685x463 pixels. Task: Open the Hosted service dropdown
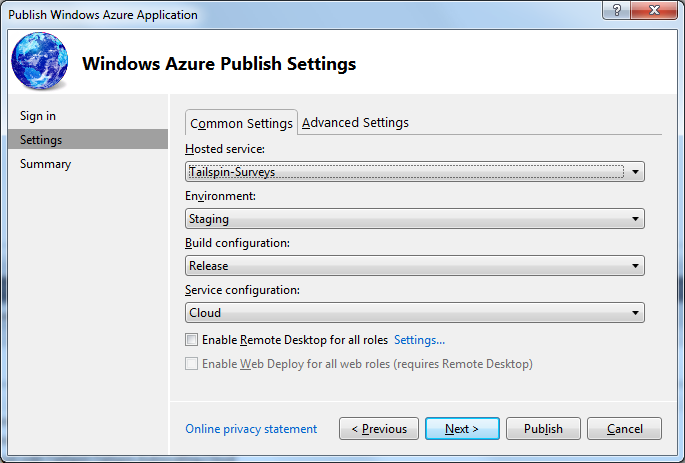415,172
